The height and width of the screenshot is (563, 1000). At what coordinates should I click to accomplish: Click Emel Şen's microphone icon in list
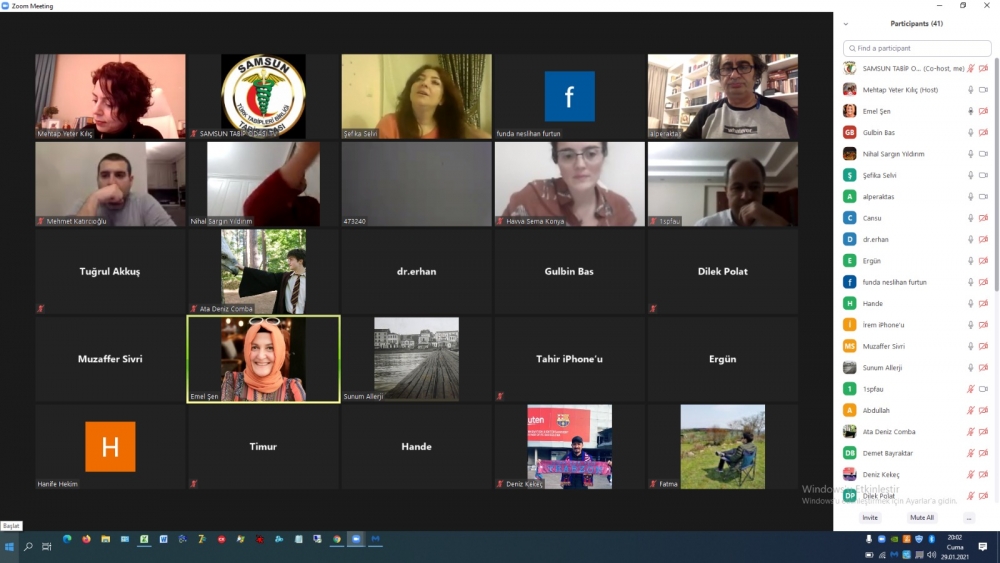[970, 111]
